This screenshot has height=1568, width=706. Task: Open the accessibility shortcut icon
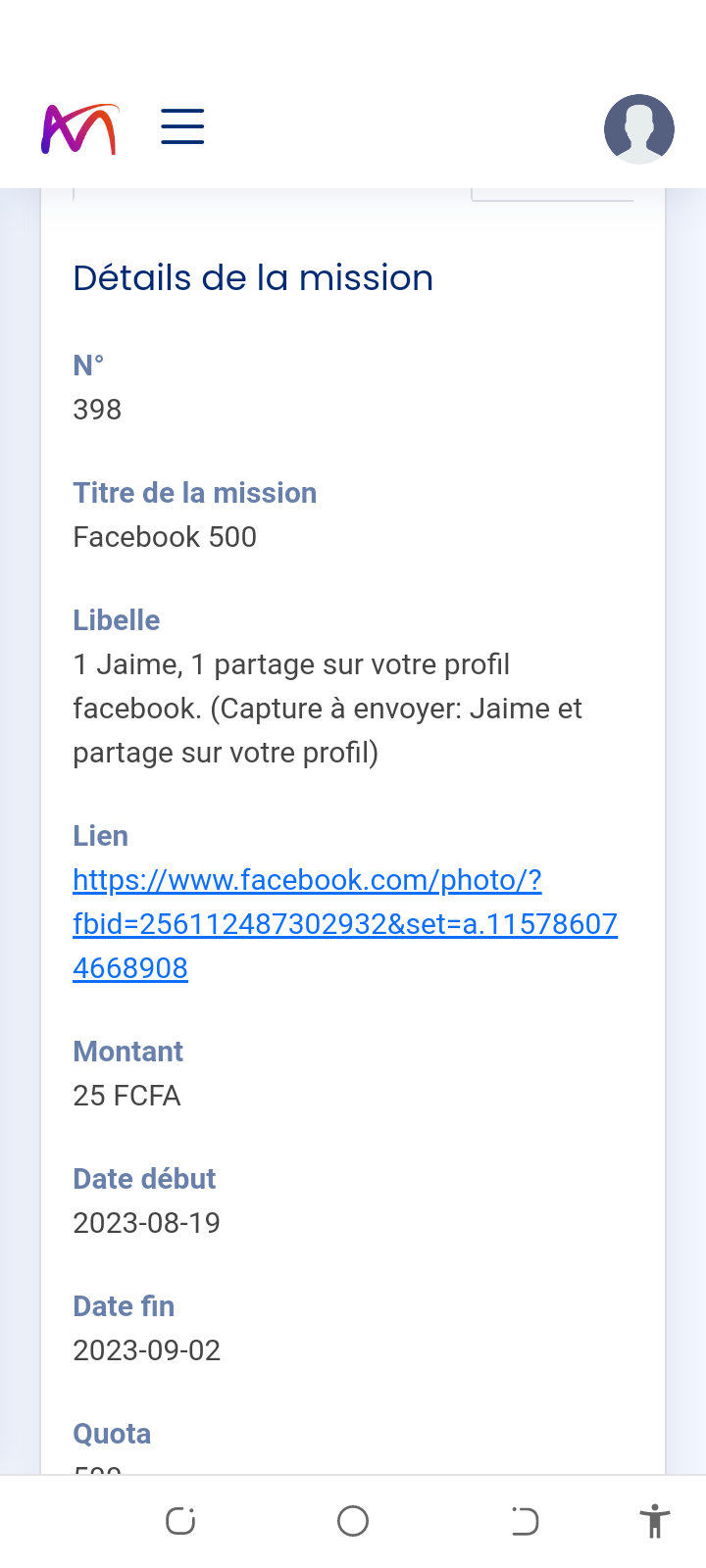[x=654, y=1521]
